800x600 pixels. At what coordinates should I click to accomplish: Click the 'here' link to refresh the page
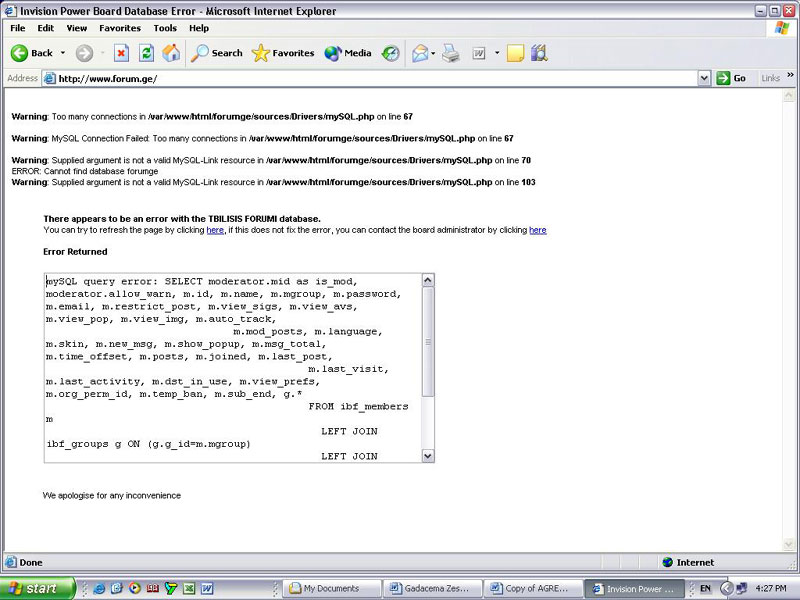tap(215, 230)
